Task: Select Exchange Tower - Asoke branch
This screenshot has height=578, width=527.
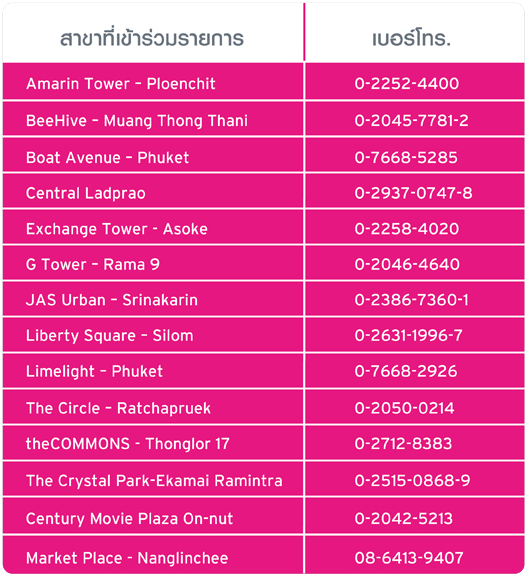Action: [116, 229]
